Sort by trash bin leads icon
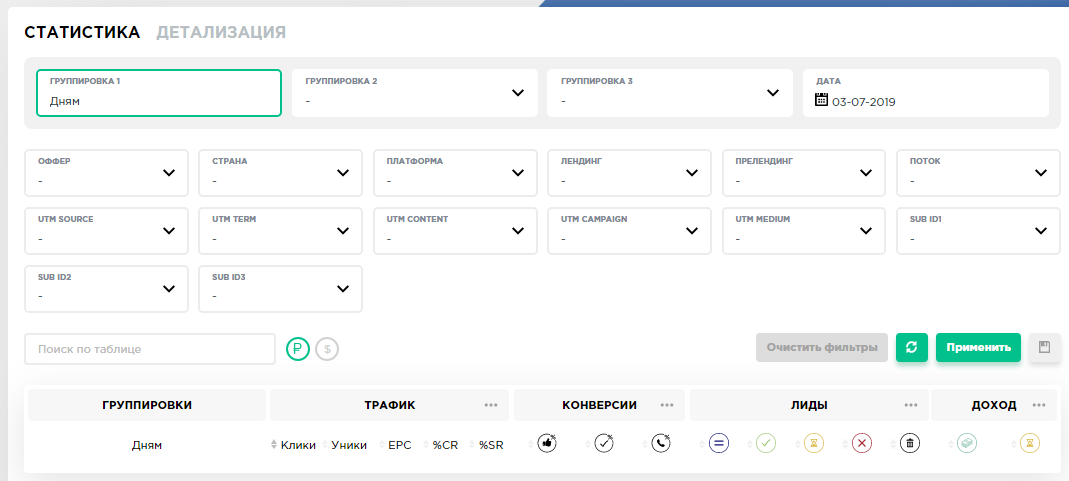Image resolution: width=1069 pixels, height=481 pixels. pos(909,443)
